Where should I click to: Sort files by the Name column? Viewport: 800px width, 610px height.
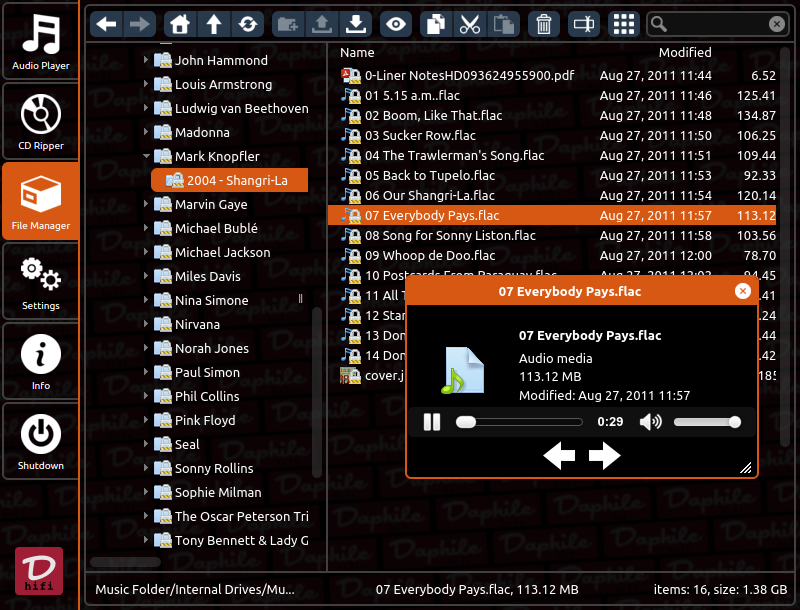coord(357,53)
